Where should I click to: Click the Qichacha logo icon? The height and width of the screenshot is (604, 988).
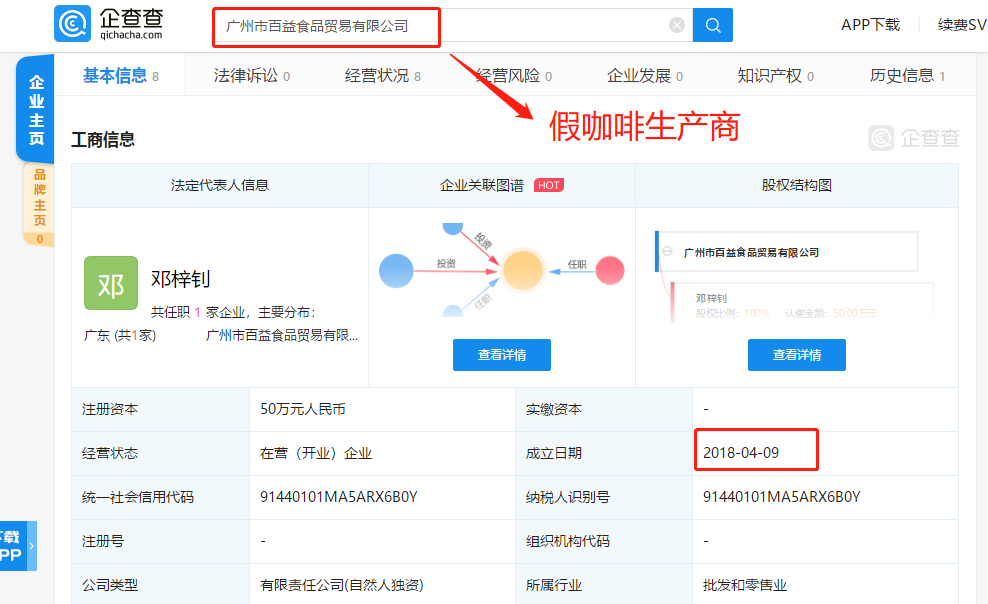click(x=72, y=24)
